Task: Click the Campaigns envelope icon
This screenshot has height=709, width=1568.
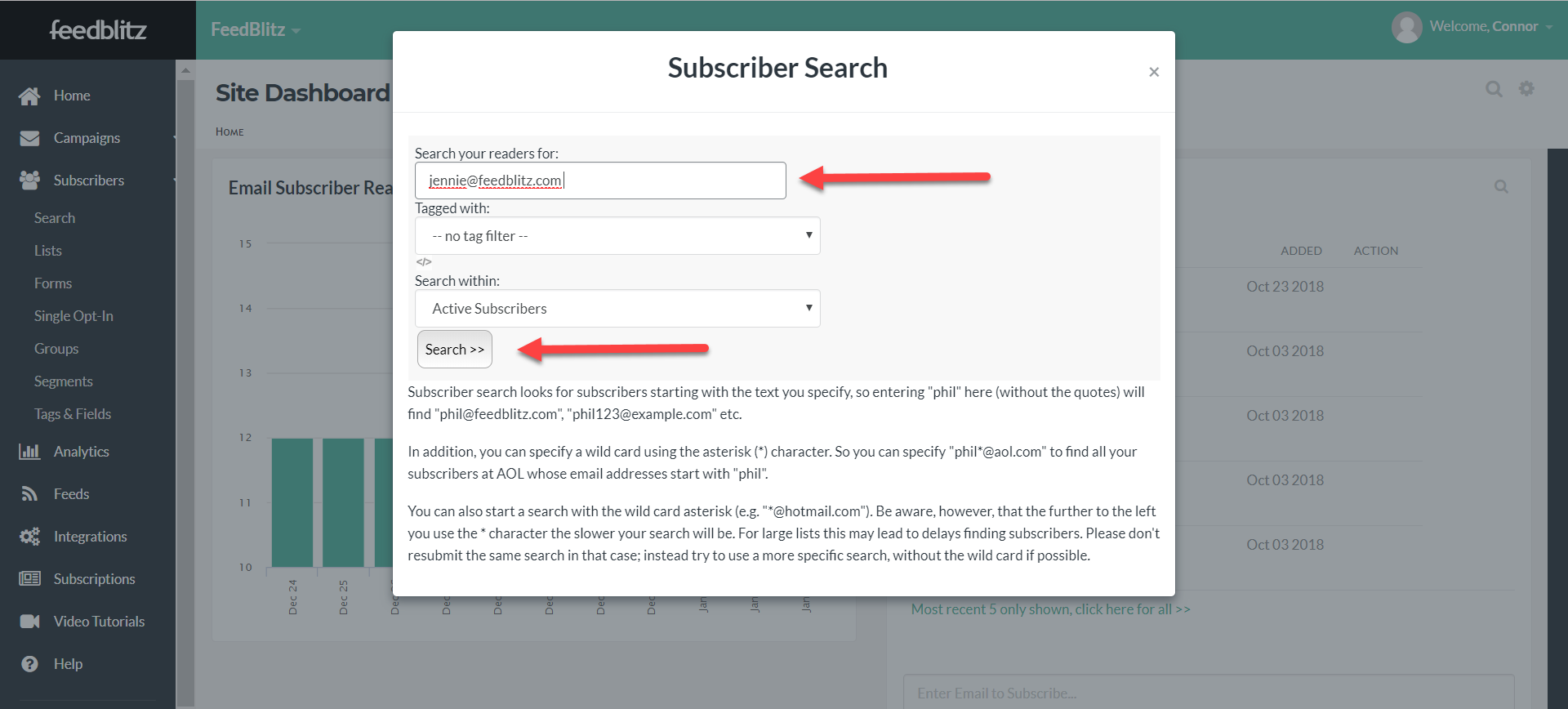Action: pos(29,138)
